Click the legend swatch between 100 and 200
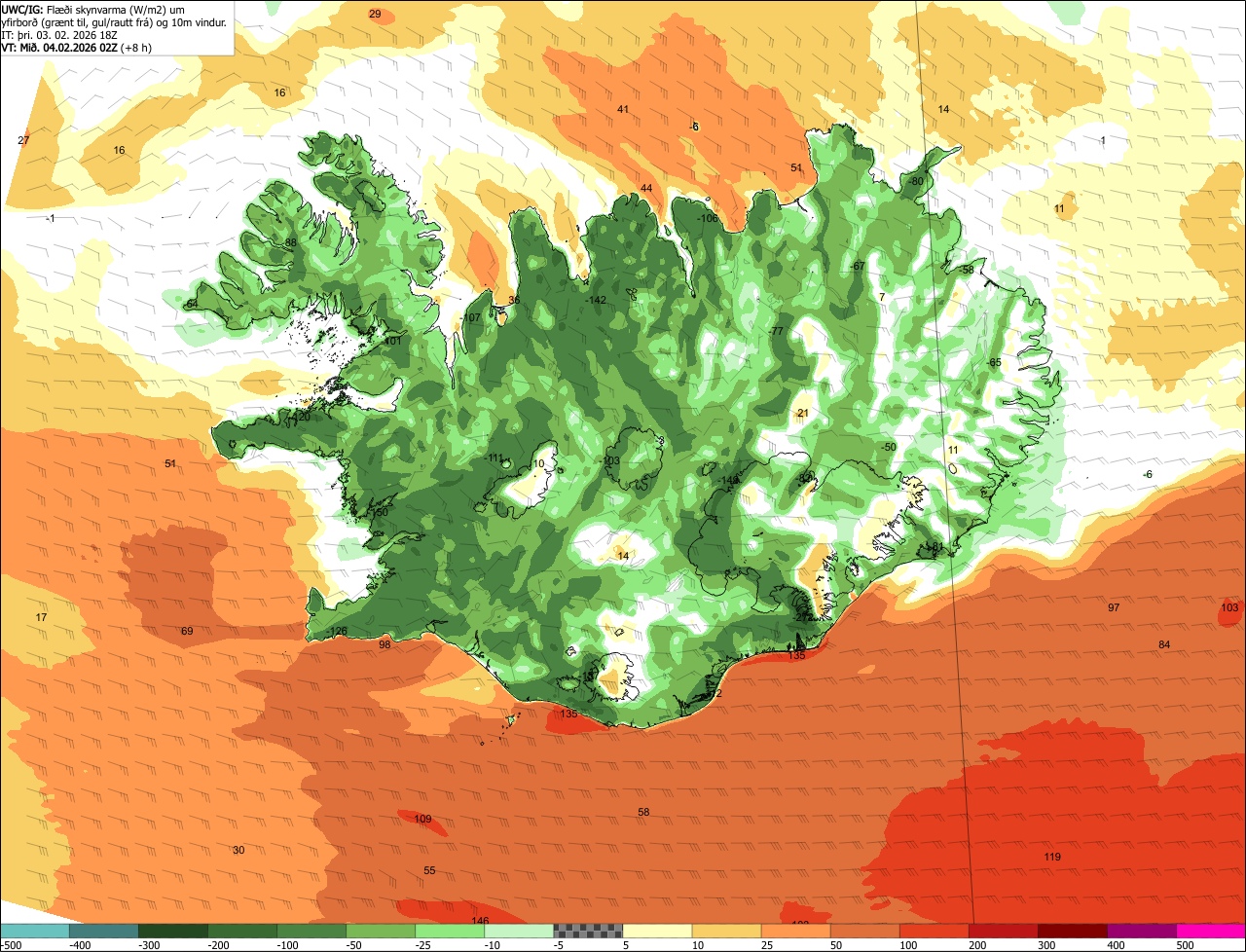 click(x=934, y=931)
